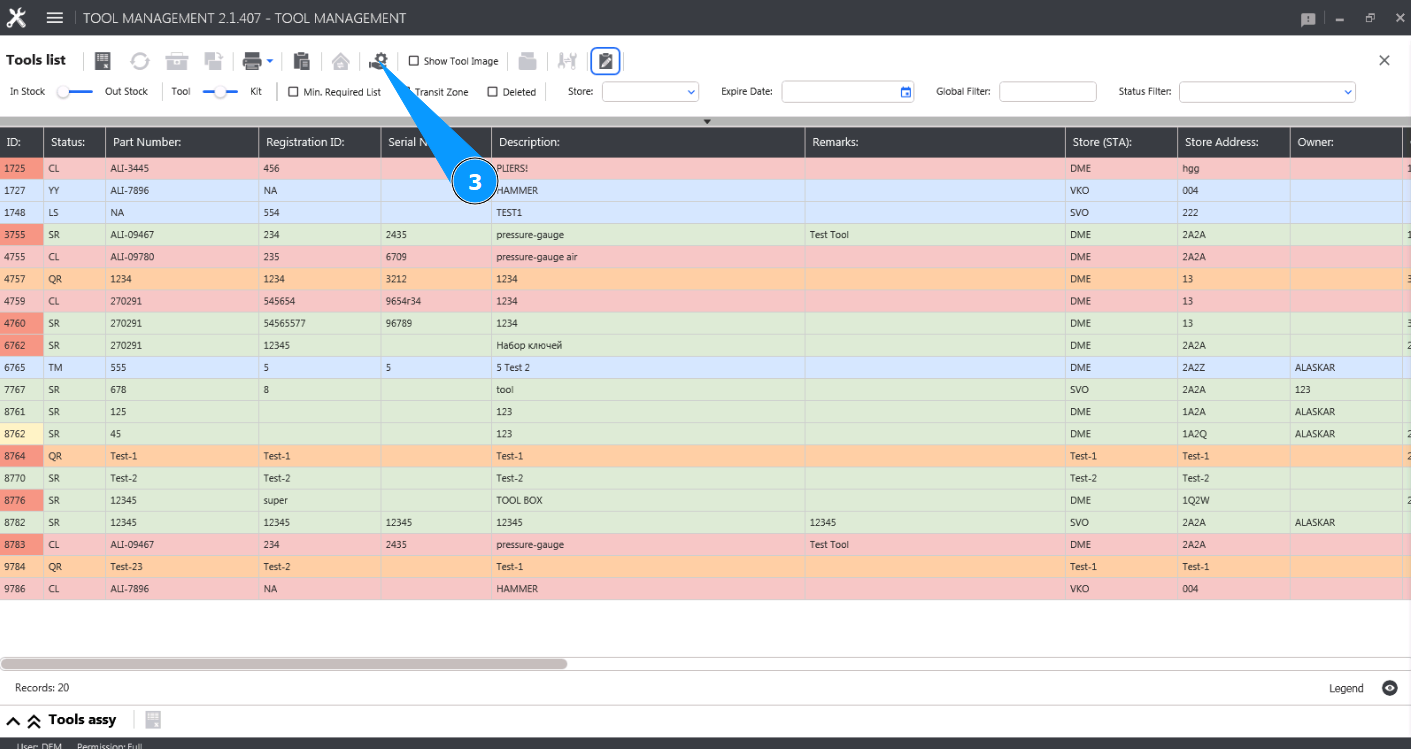Enable the Show Tool Image checkbox
1411x749 pixels.
(x=414, y=61)
